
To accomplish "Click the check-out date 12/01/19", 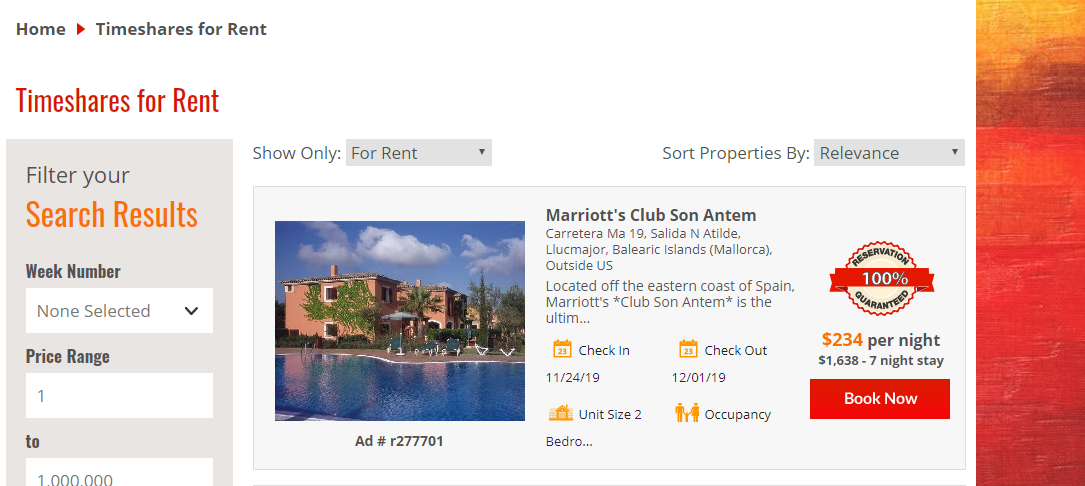I will pos(699,378).
